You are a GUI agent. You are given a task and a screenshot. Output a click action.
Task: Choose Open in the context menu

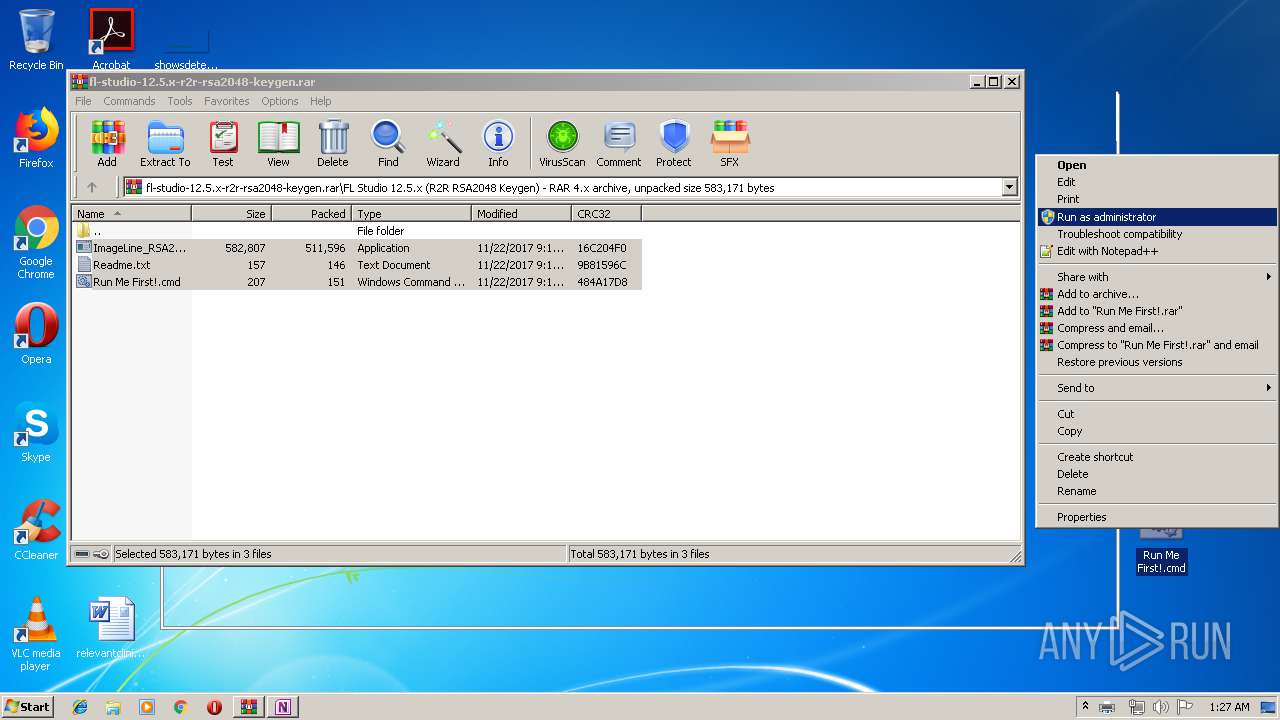[1157, 165]
